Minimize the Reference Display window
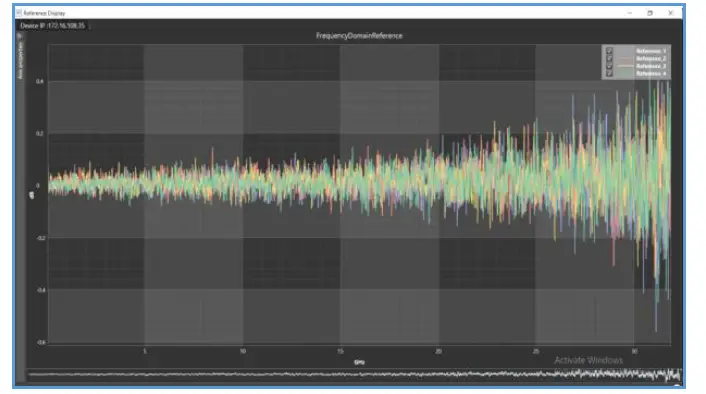This screenshot has height=394, width=706. click(x=629, y=13)
